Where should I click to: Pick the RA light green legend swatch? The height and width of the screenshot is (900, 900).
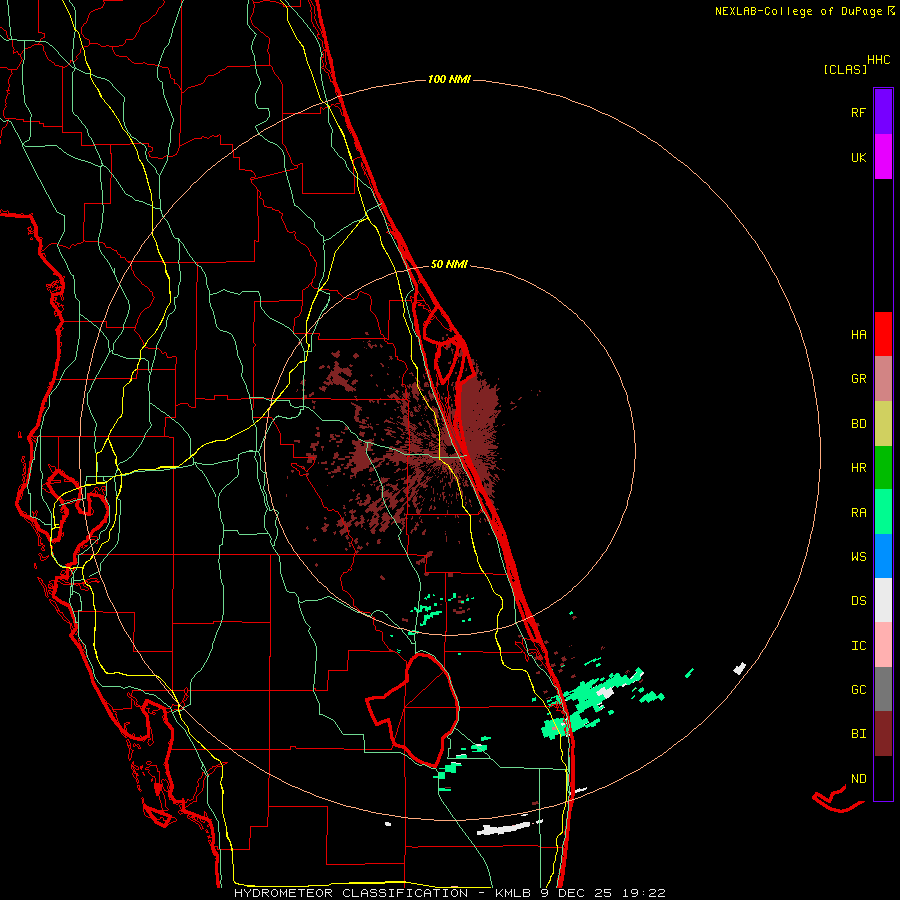point(883,512)
